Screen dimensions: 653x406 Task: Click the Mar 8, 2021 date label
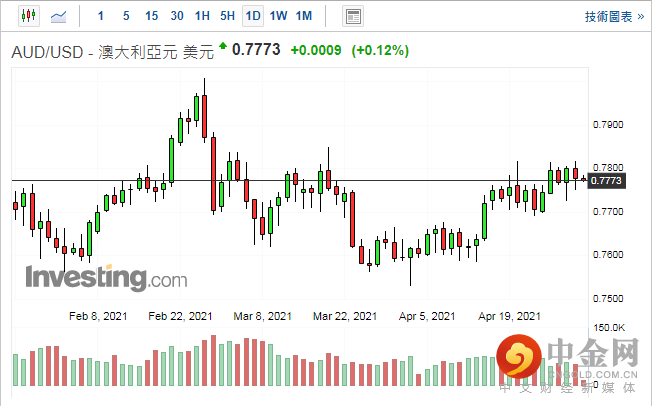point(263,316)
